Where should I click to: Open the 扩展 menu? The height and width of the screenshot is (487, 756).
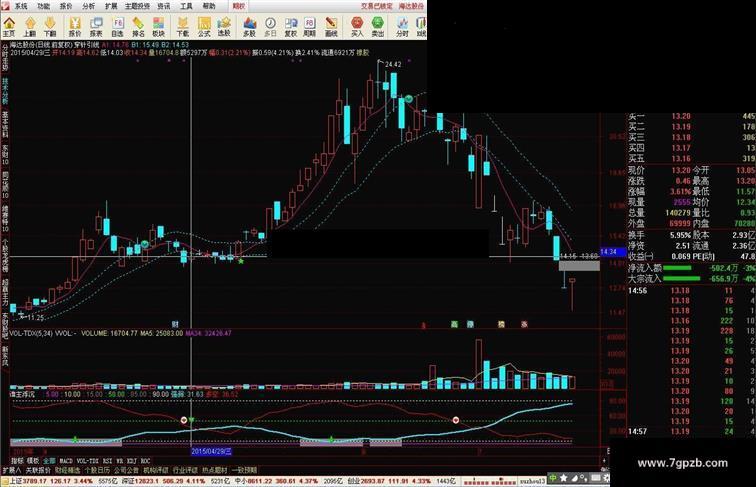(111, 6)
